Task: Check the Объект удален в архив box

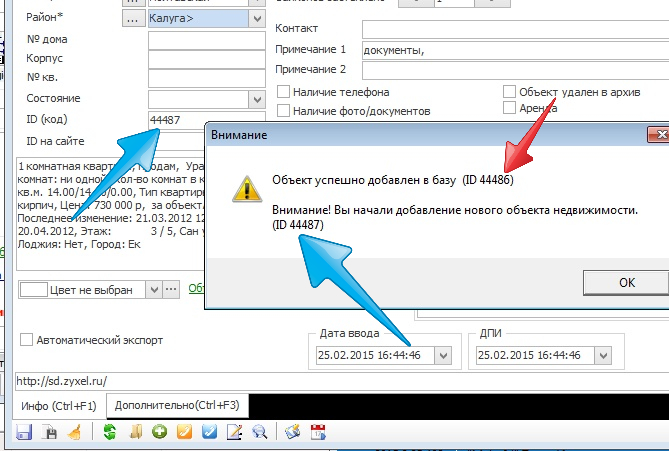Action: pyautogui.click(x=510, y=91)
